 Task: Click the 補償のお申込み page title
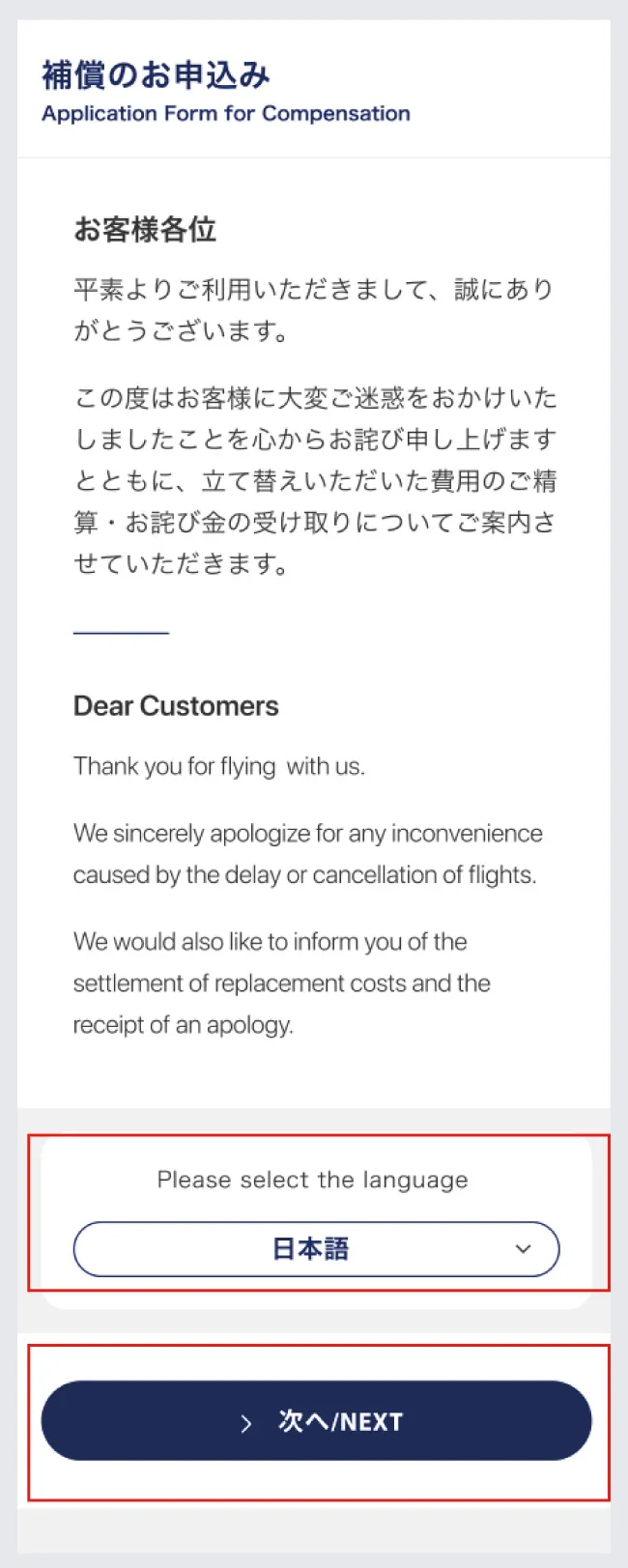tap(156, 75)
